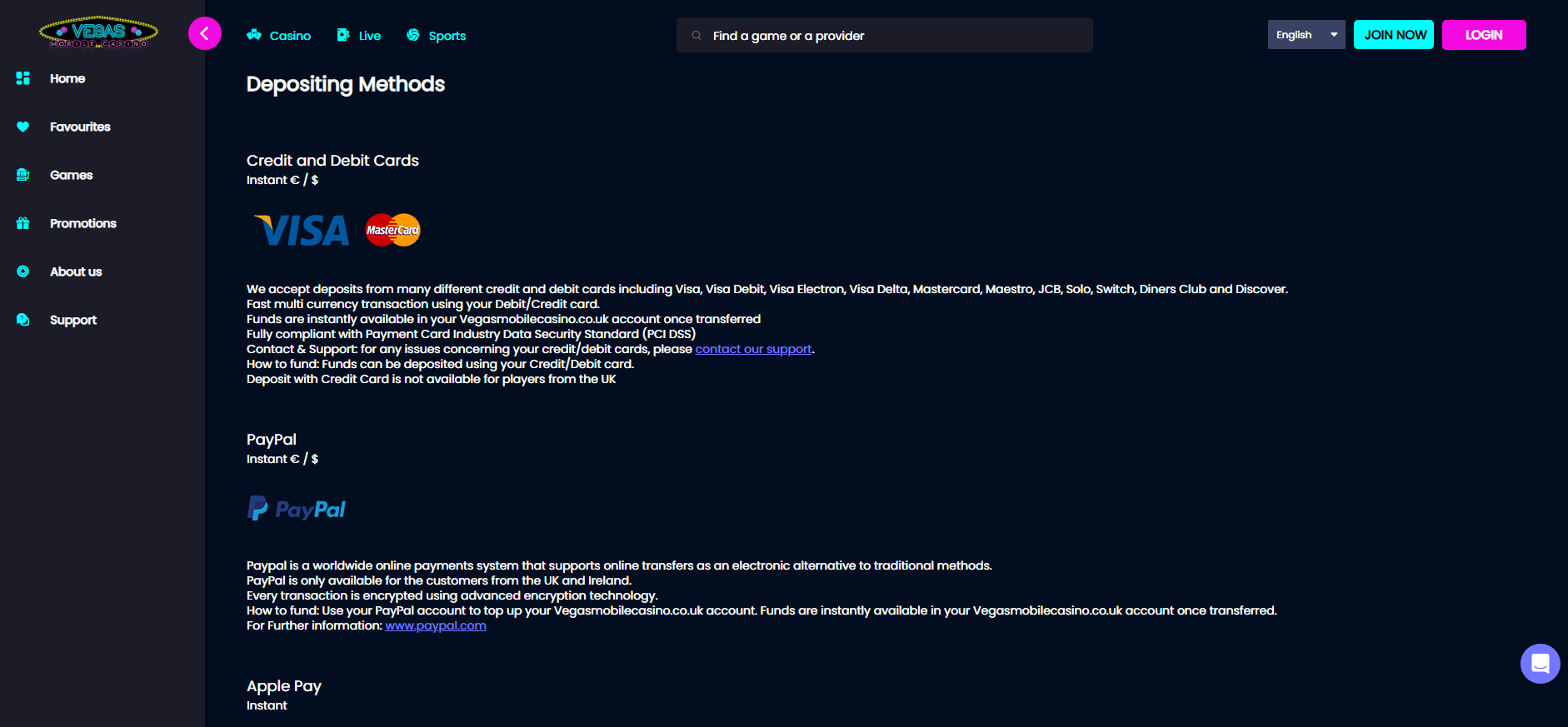The height and width of the screenshot is (727, 1568).
Task: Click the JOIN NOW button
Action: pyautogui.click(x=1394, y=35)
